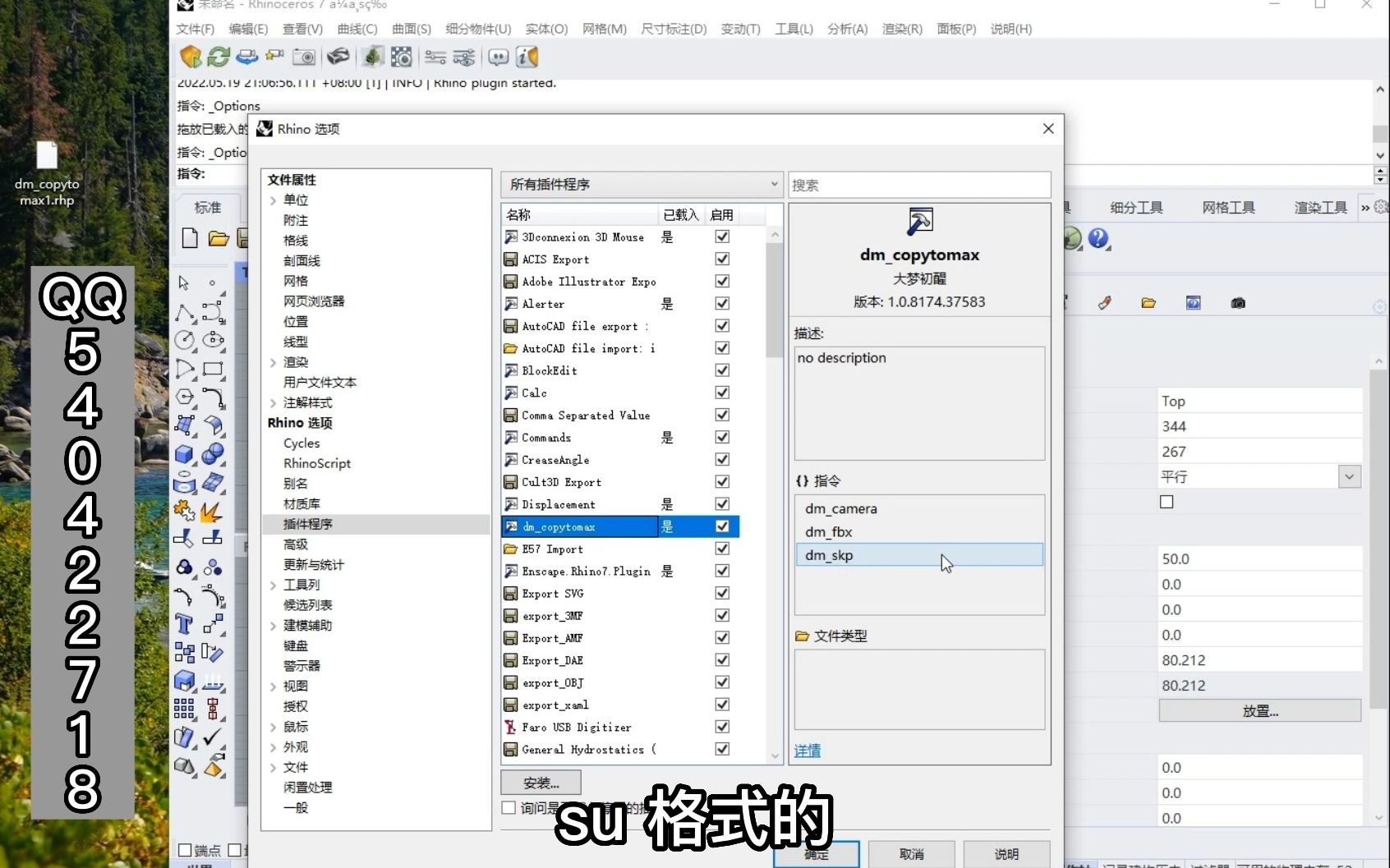Click the gear icon at right of tabs
The width and height of the screenshot is (1390, 868).
click(1381, 207)
